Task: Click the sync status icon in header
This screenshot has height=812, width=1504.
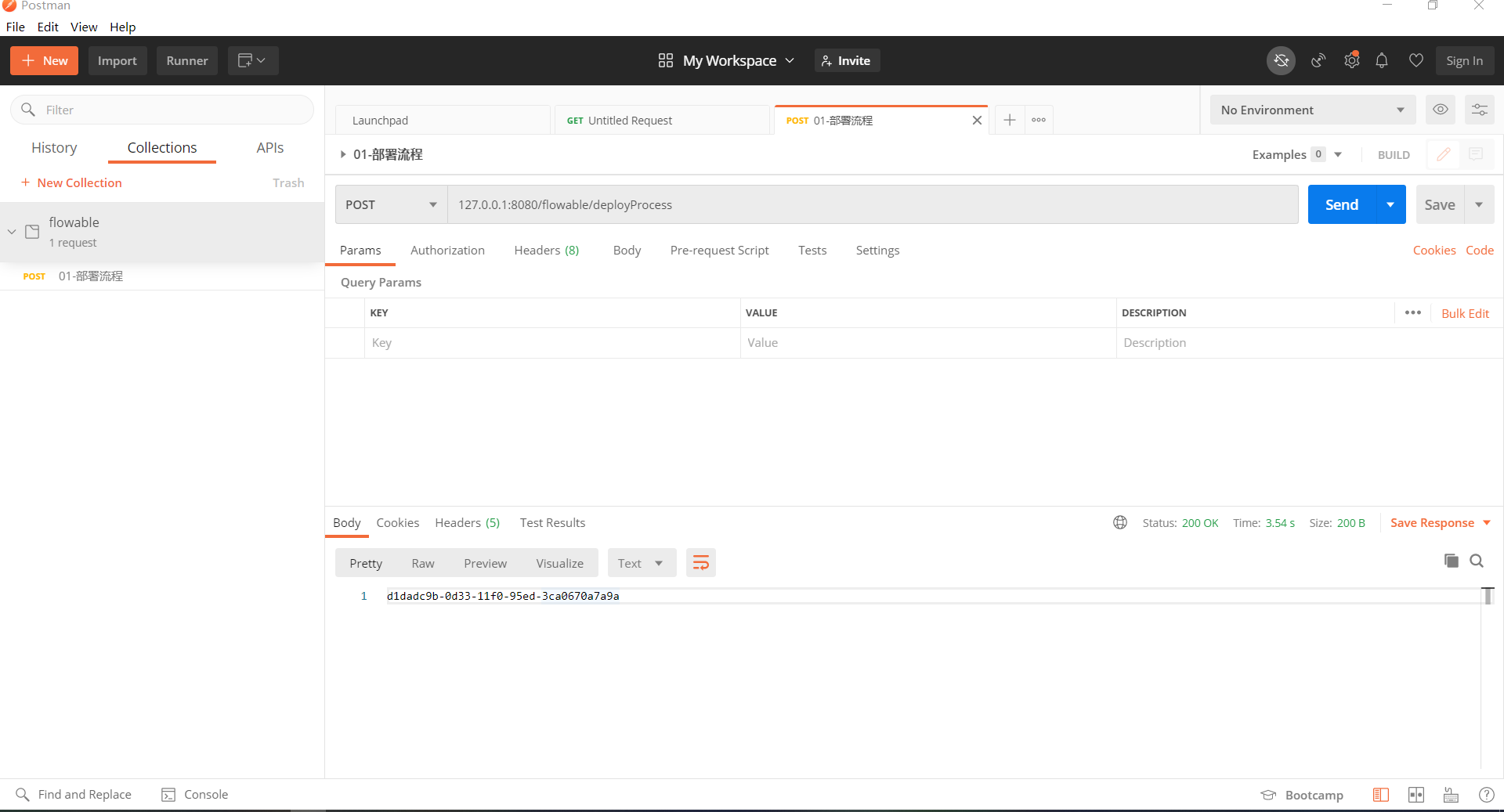Action: click(x=1281, y=60)
